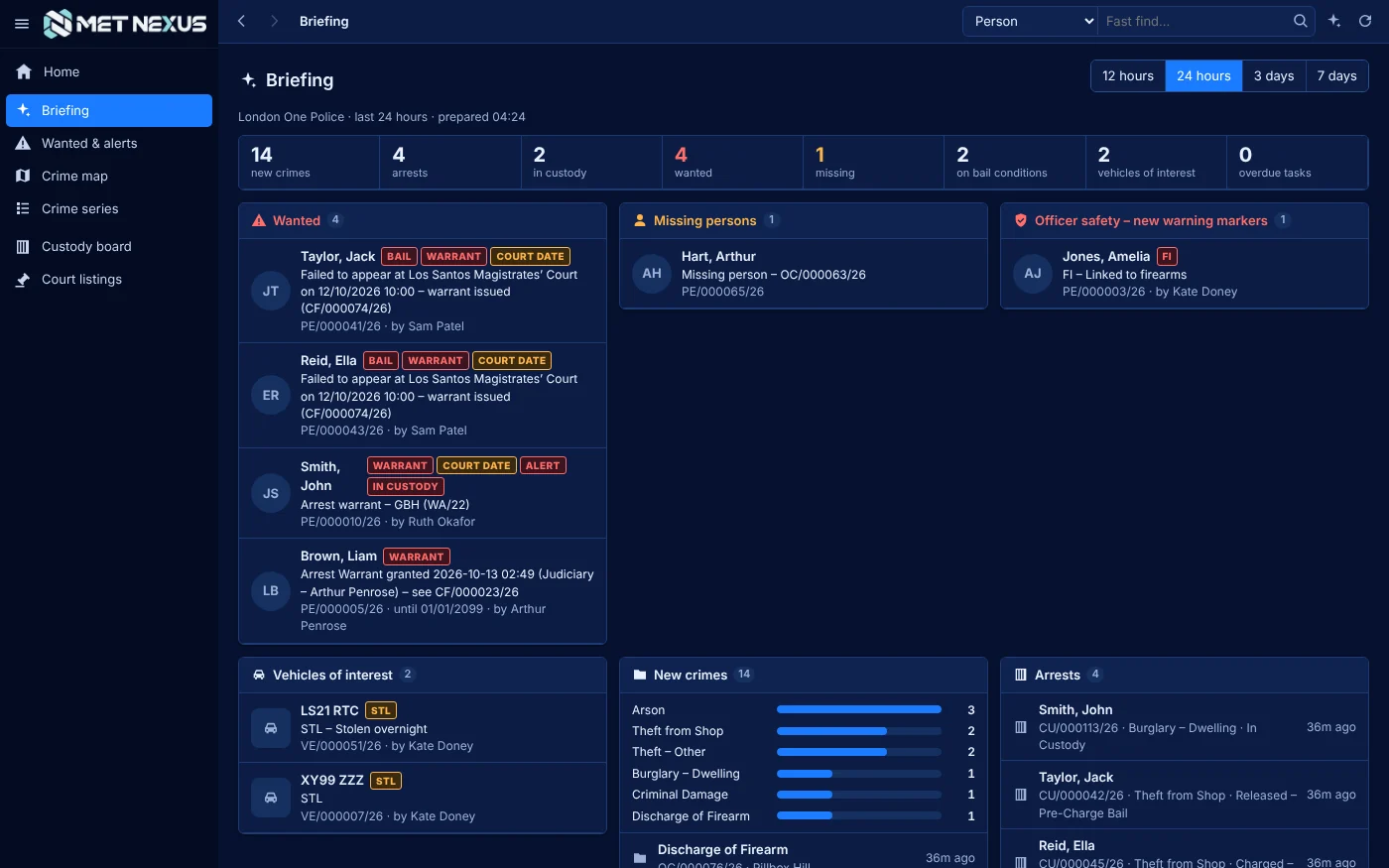Click the Met Nexus logo
Screen dimensions: 1389x868
[126, 23]
